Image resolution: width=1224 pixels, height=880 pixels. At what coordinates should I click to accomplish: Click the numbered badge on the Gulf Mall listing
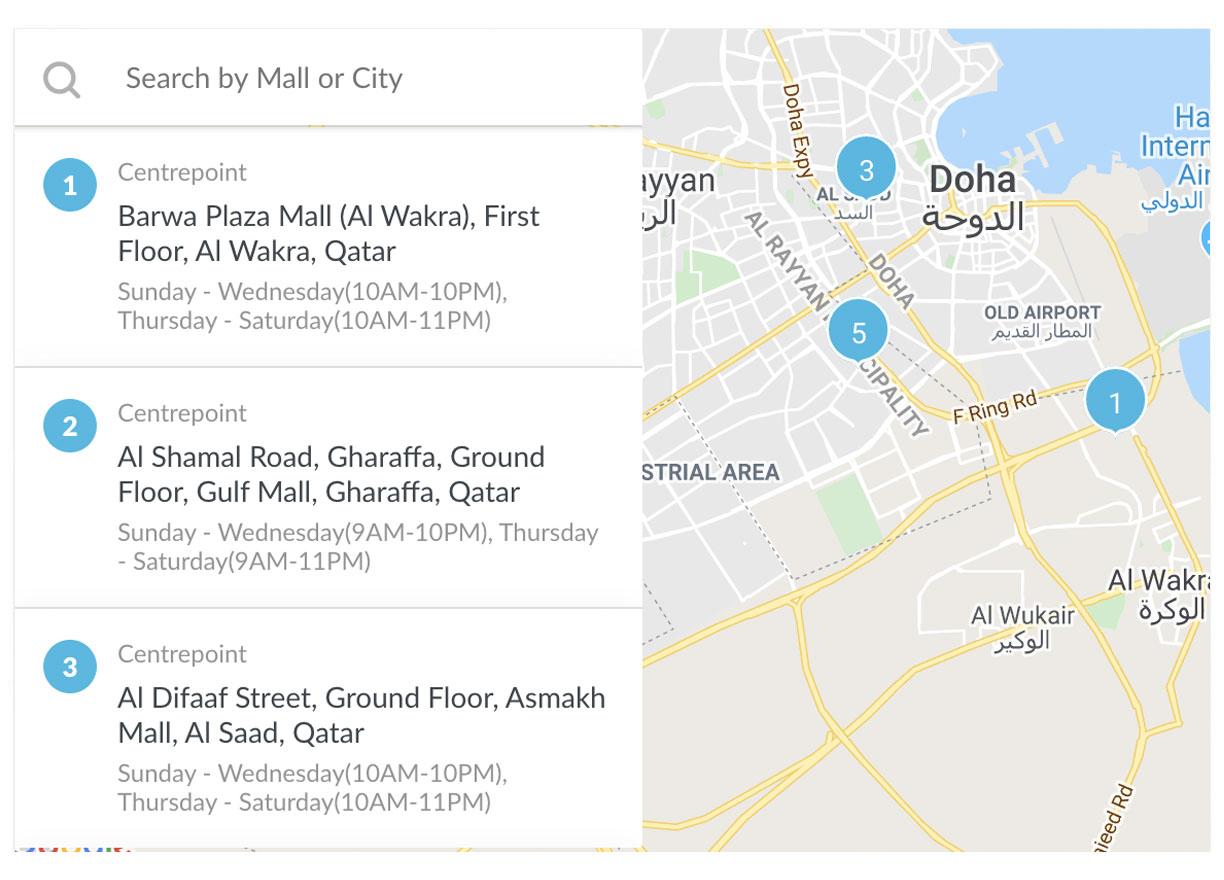click(x=70, y=424)
